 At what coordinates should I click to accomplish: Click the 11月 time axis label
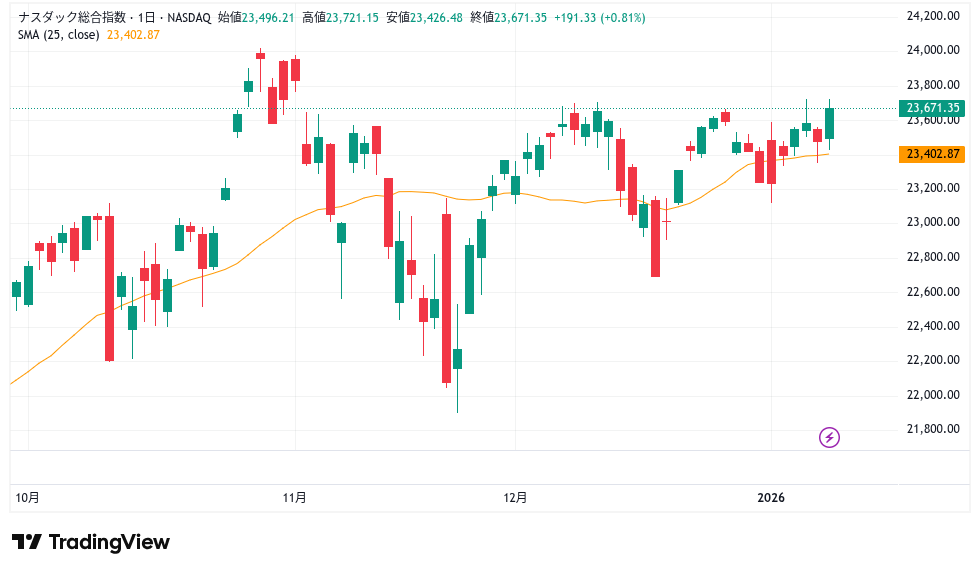coord(294,497)
